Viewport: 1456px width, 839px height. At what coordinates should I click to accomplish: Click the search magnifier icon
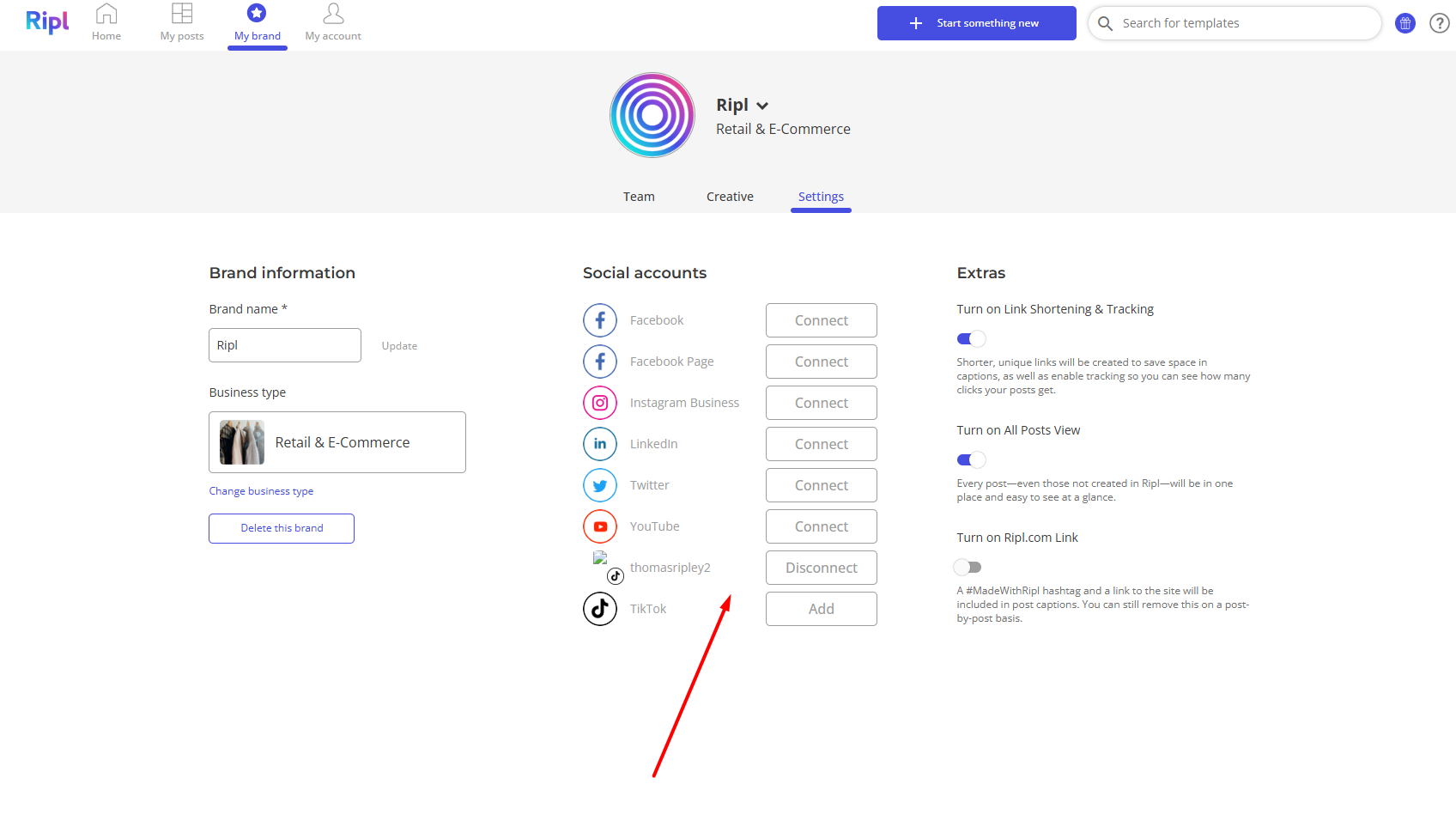(x=1106, y=23)
